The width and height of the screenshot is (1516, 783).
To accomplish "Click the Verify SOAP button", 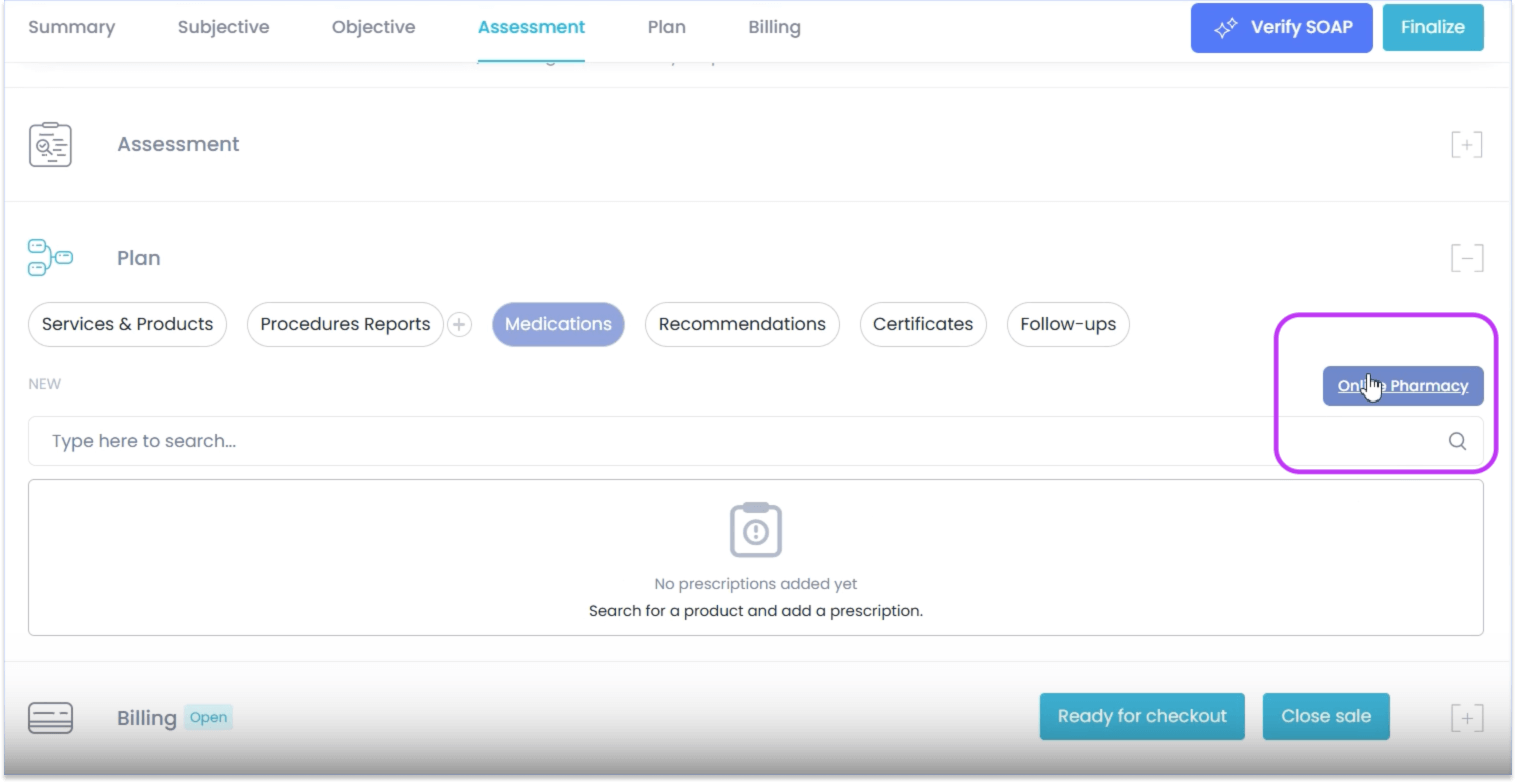I will point(1282,28).
